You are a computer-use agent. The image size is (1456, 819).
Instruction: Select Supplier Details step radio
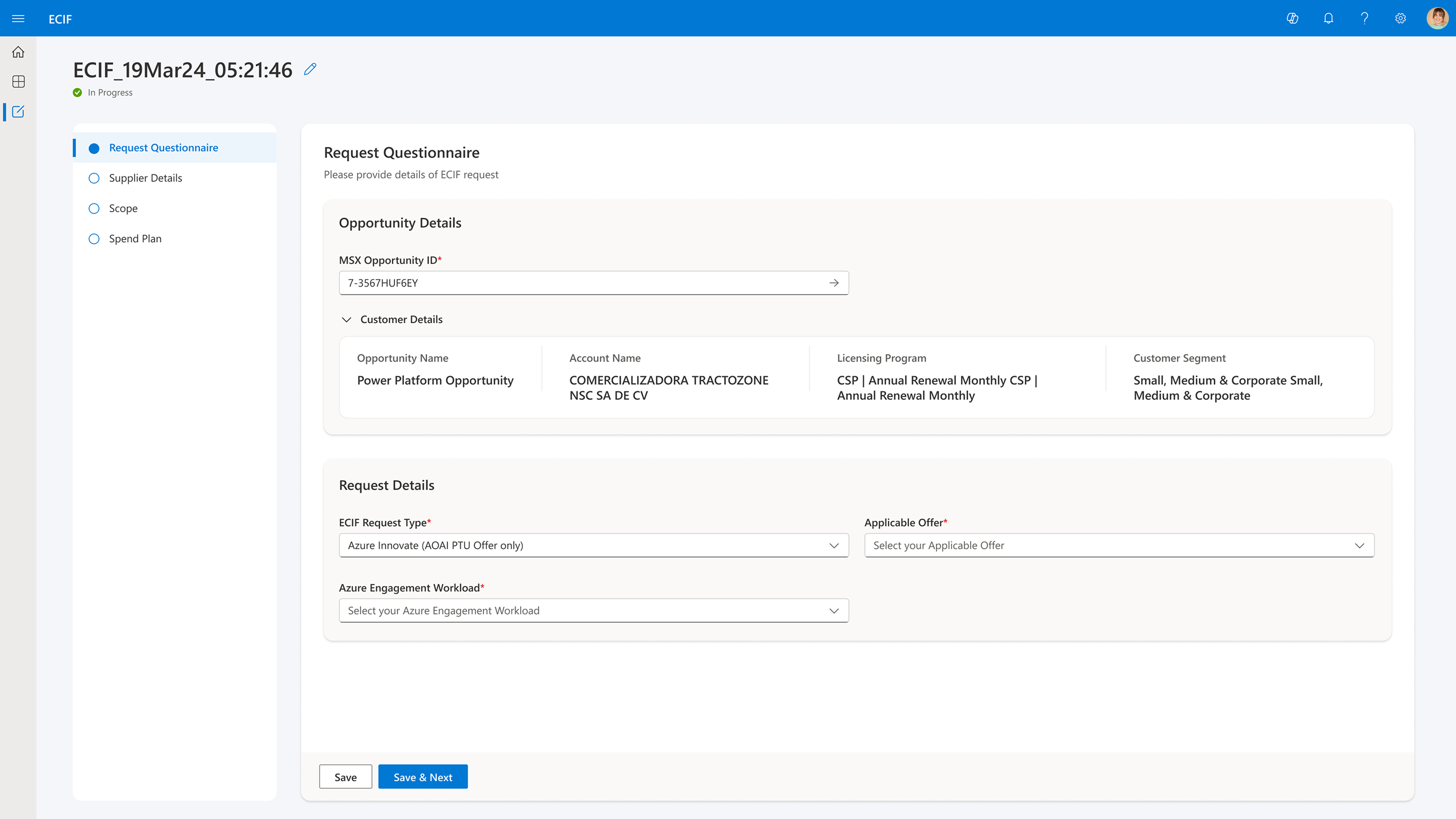[x=94, y=178]
